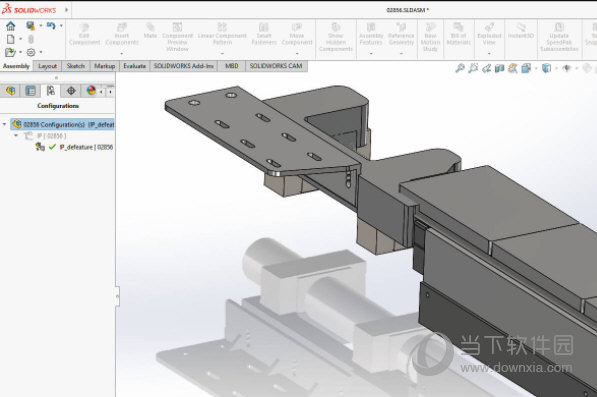Click the Home icon in quick toolbar
Image resolution: width=597 pixels, height=397 pixels.
pos(11,26)
